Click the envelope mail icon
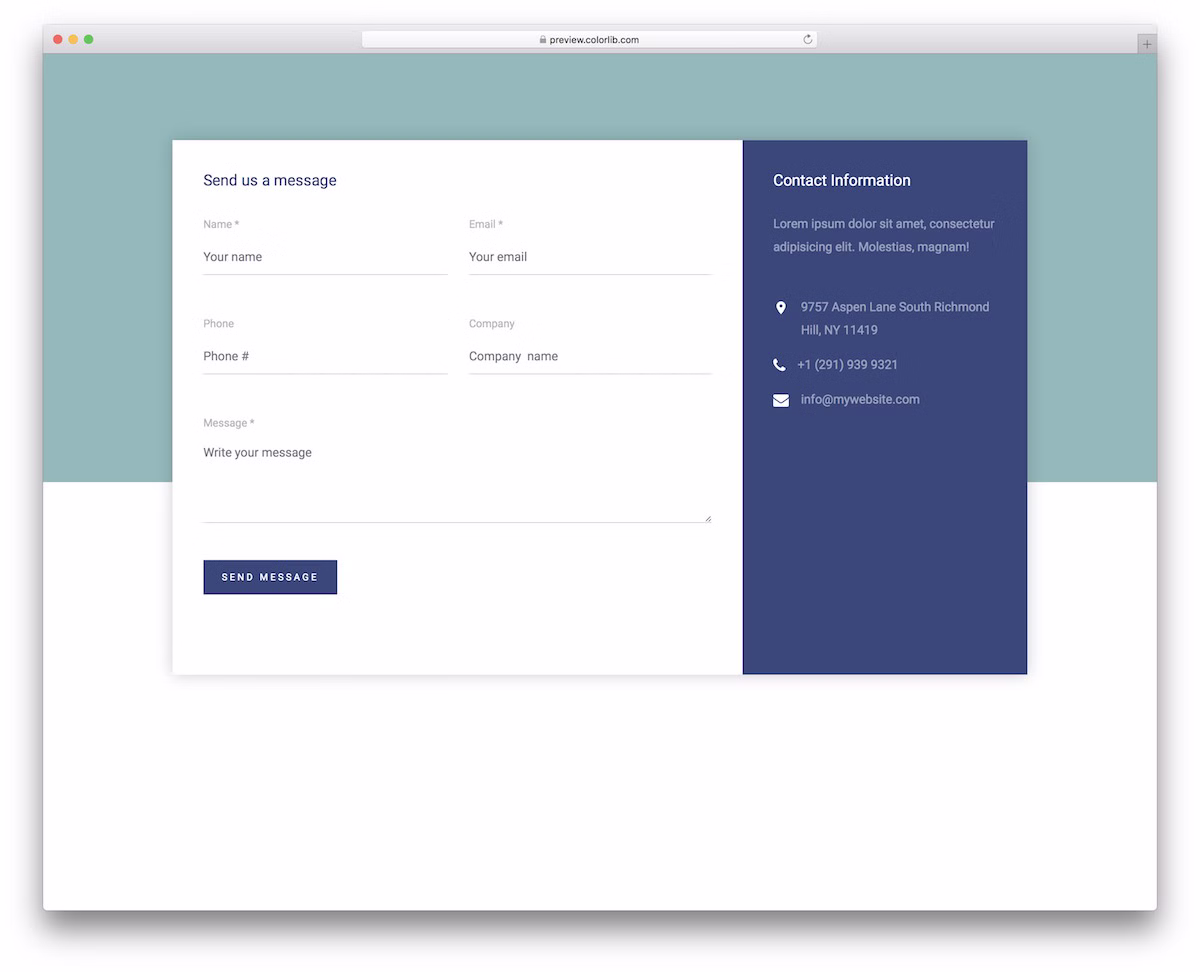This screenshot has width=1200, height=972. [x=780, y=400]
